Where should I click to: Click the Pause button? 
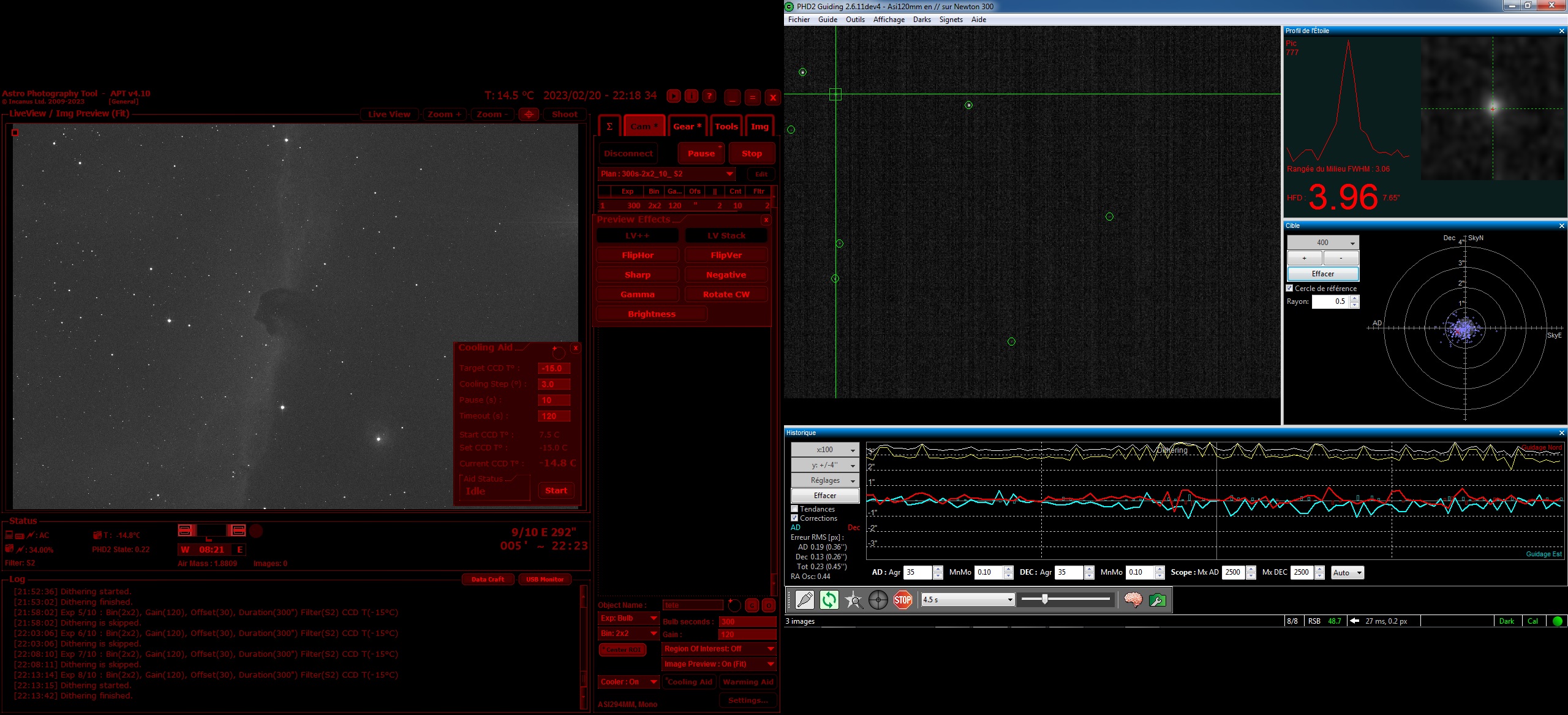pyautogui.click(x=701, y=153)
